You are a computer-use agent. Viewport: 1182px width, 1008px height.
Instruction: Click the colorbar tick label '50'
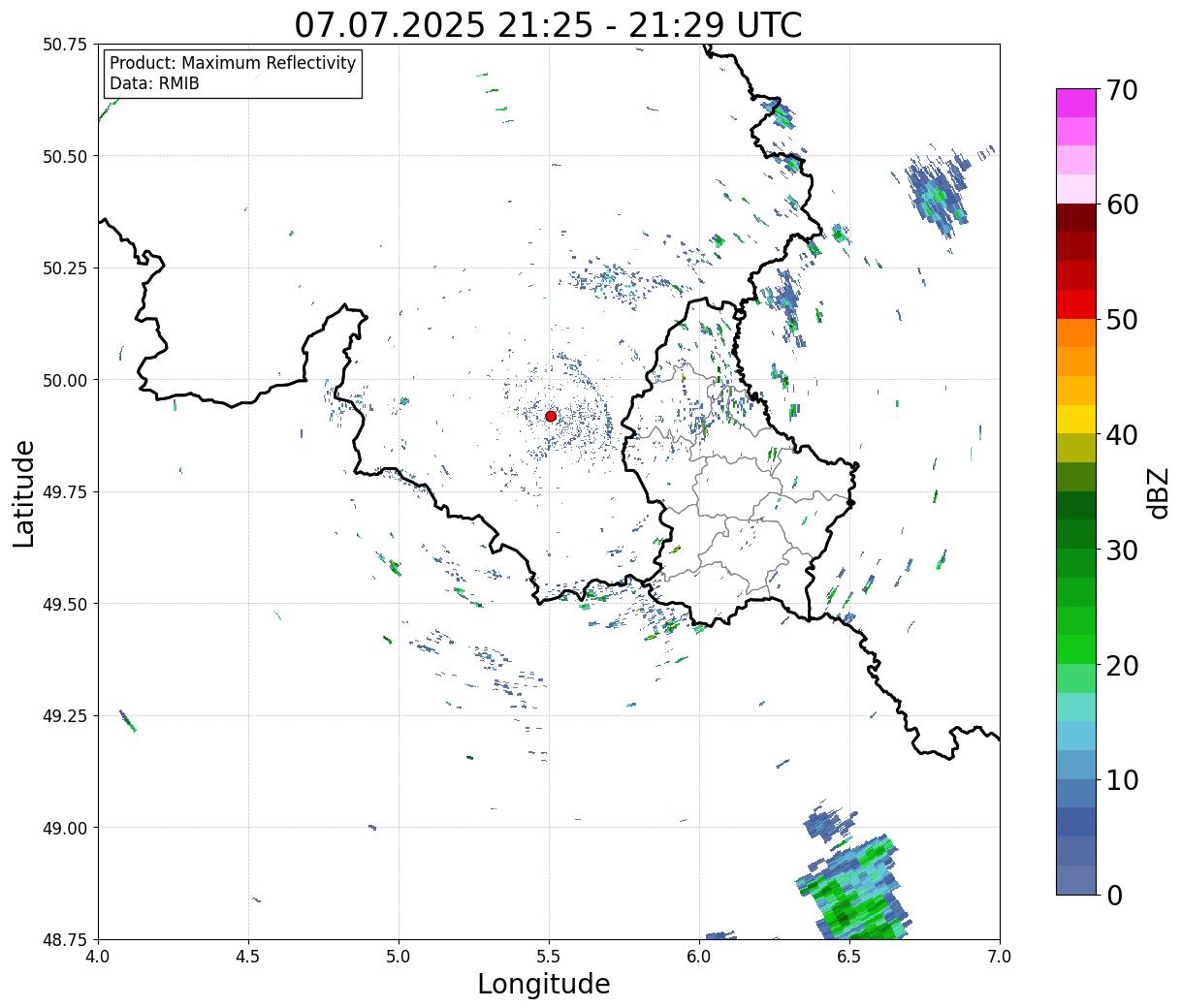1122,320
